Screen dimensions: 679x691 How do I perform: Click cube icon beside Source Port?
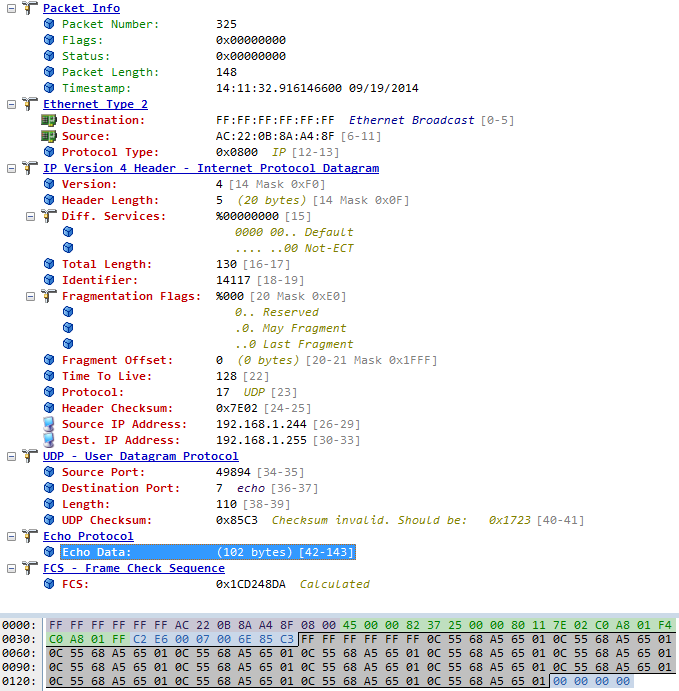coord(49,472)
